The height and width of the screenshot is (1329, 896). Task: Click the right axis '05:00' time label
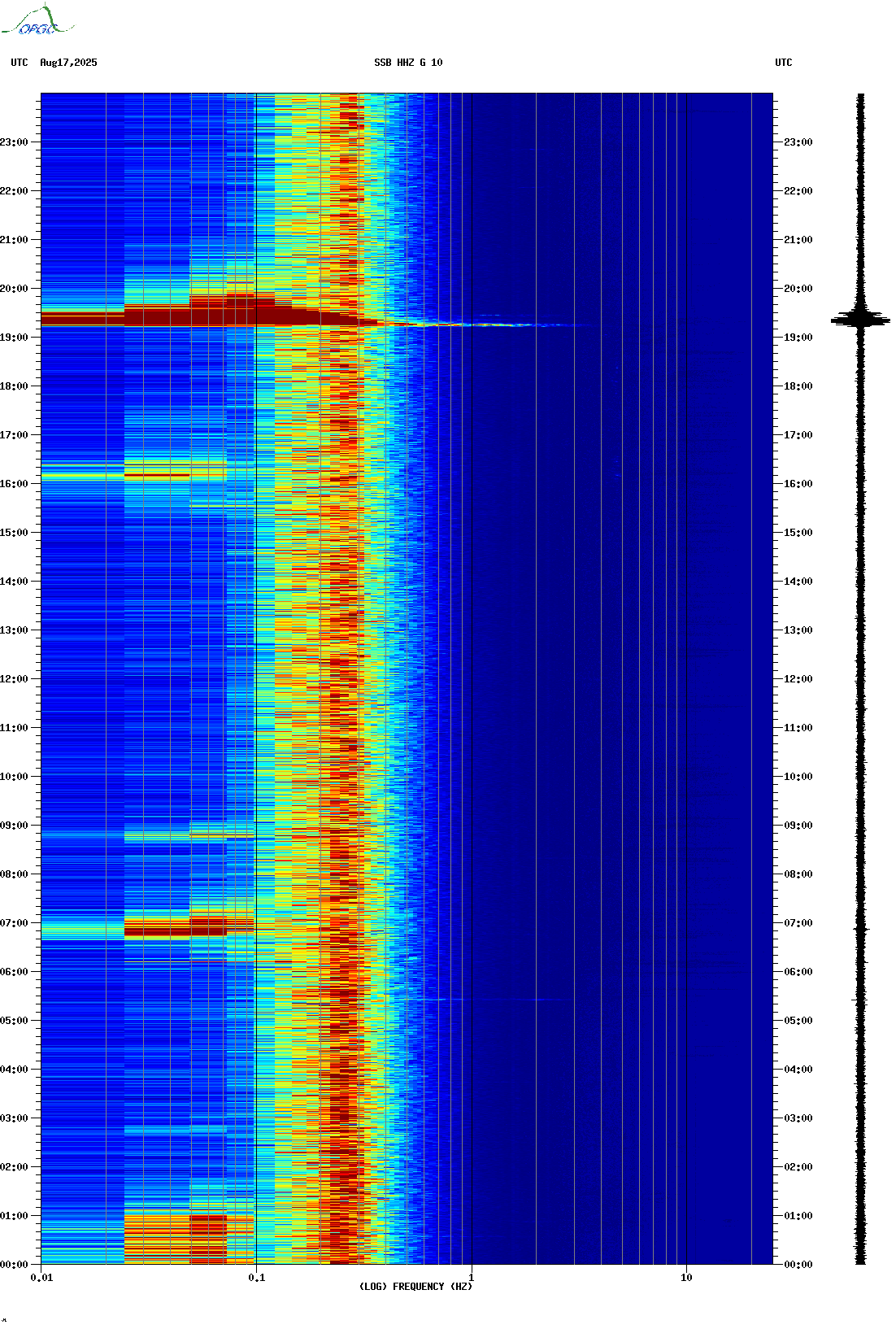pos(798,1021)
